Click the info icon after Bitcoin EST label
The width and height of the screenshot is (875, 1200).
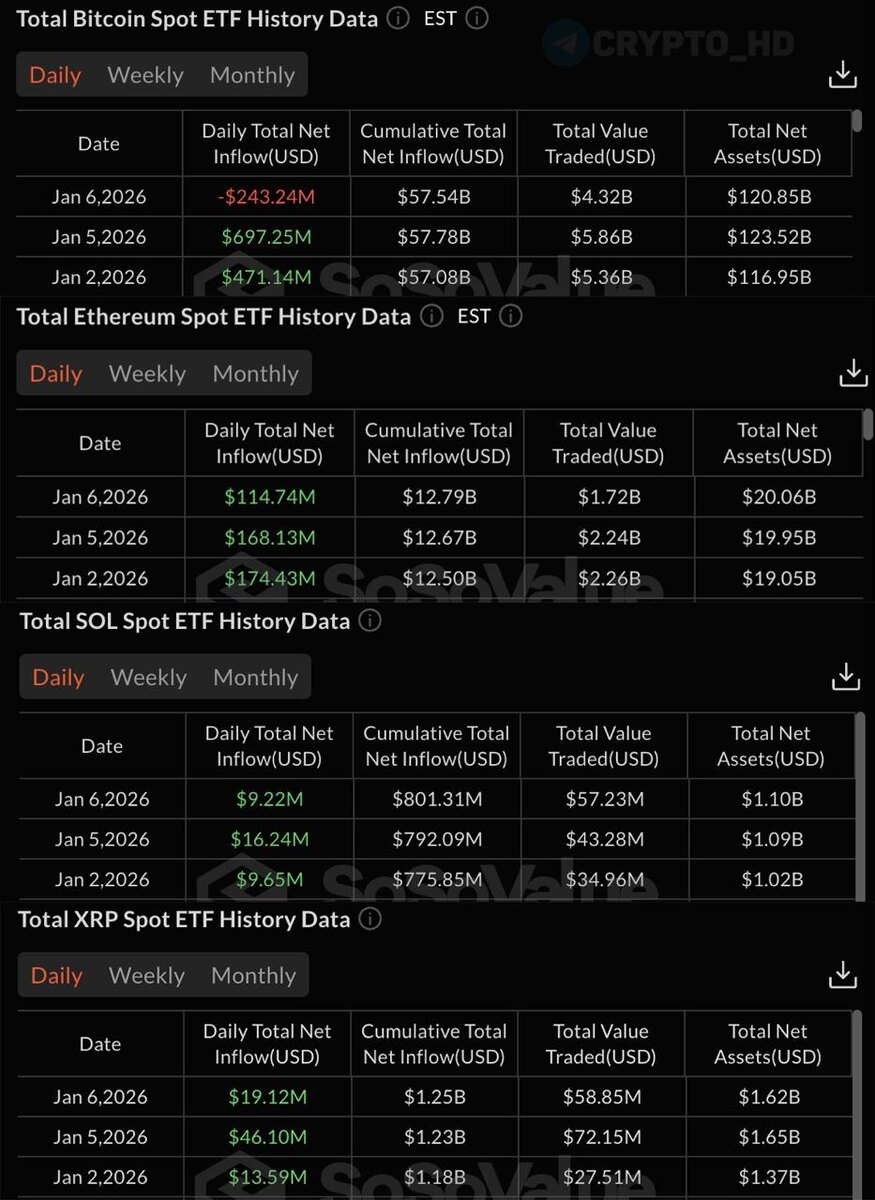pyautogui.click(x=477, y=18)
